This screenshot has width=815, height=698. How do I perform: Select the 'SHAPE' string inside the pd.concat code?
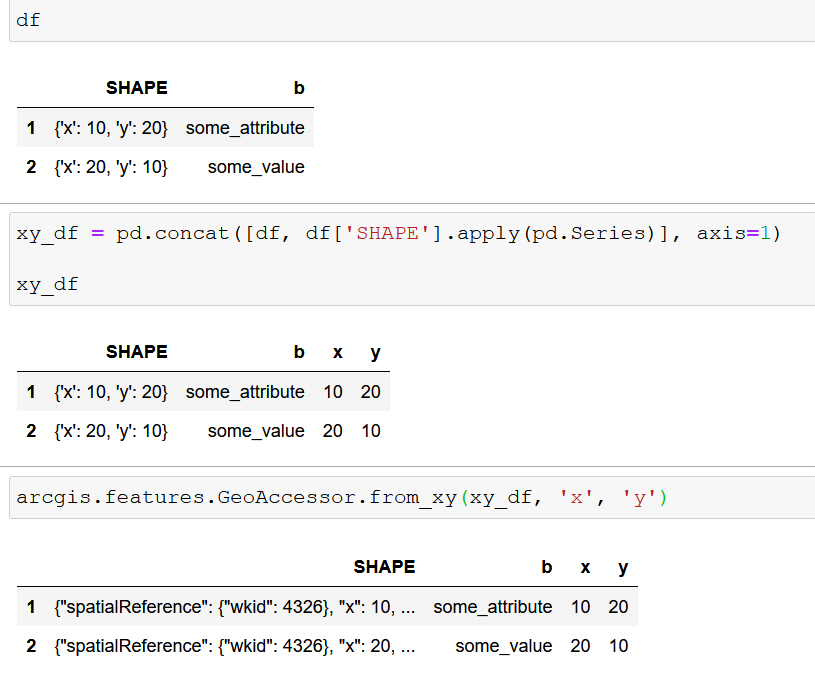pyautogui.click(x=389, y=234)
